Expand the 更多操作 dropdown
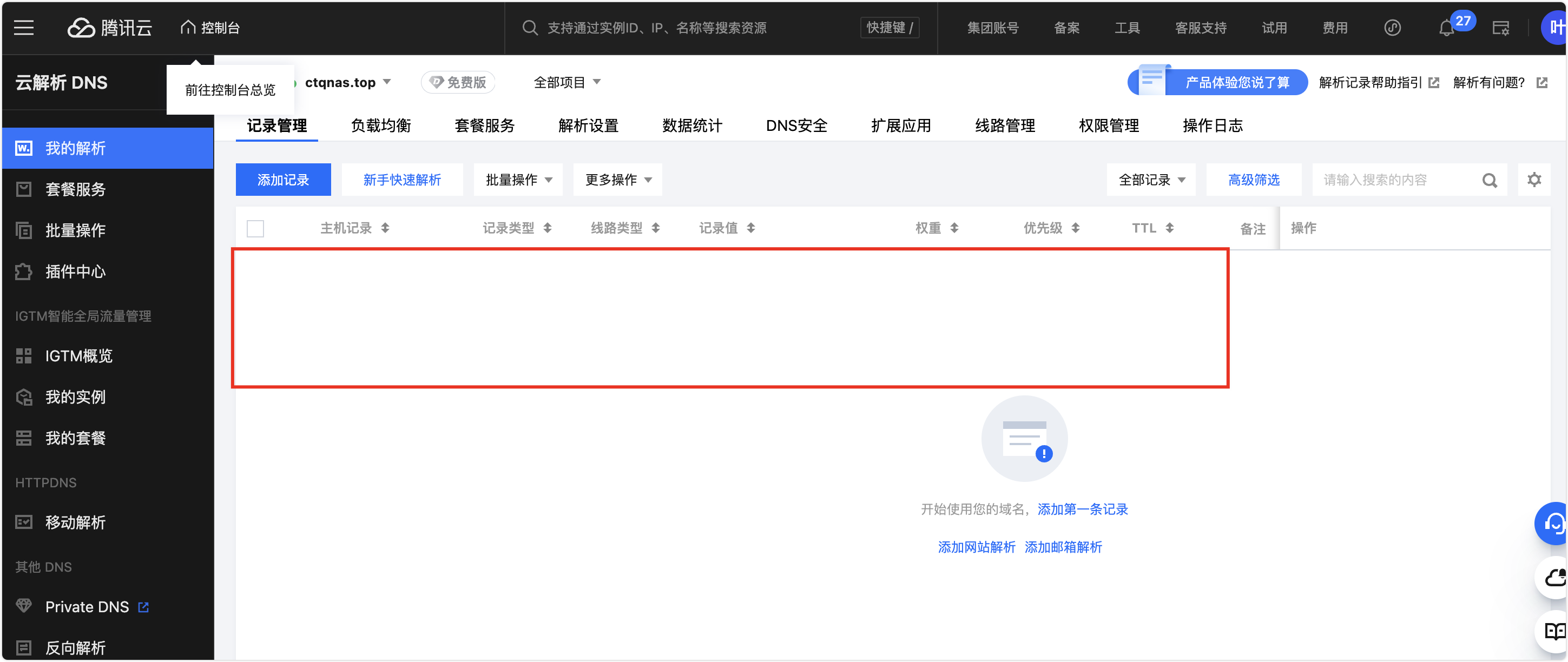 618,180
